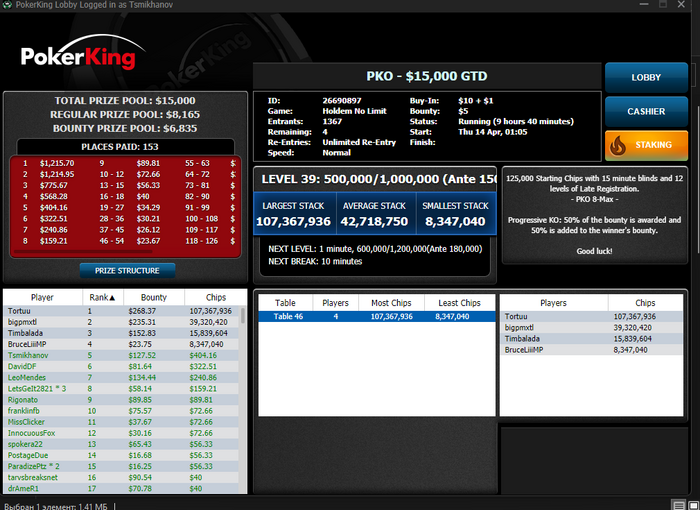
Task: Sort tables by Table column header
Action: tap(285, 303)
